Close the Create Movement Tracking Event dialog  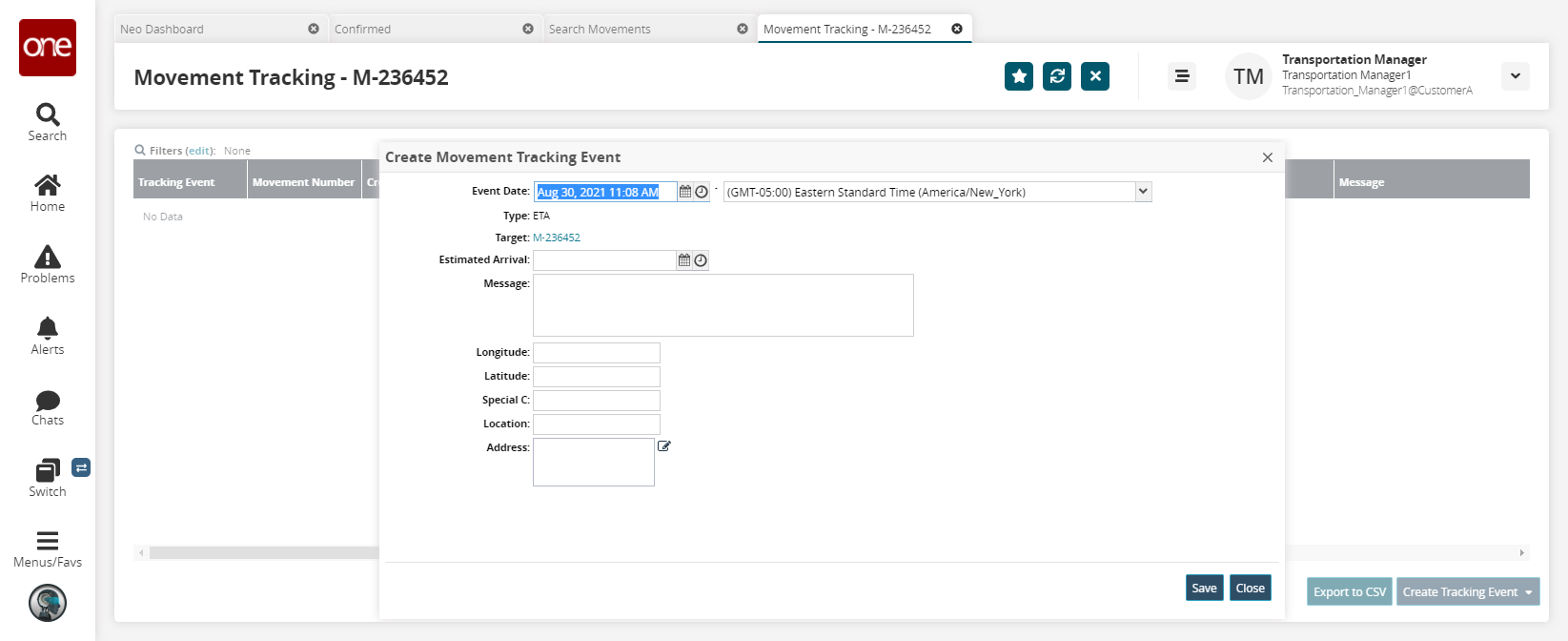tap(1267, 157)
